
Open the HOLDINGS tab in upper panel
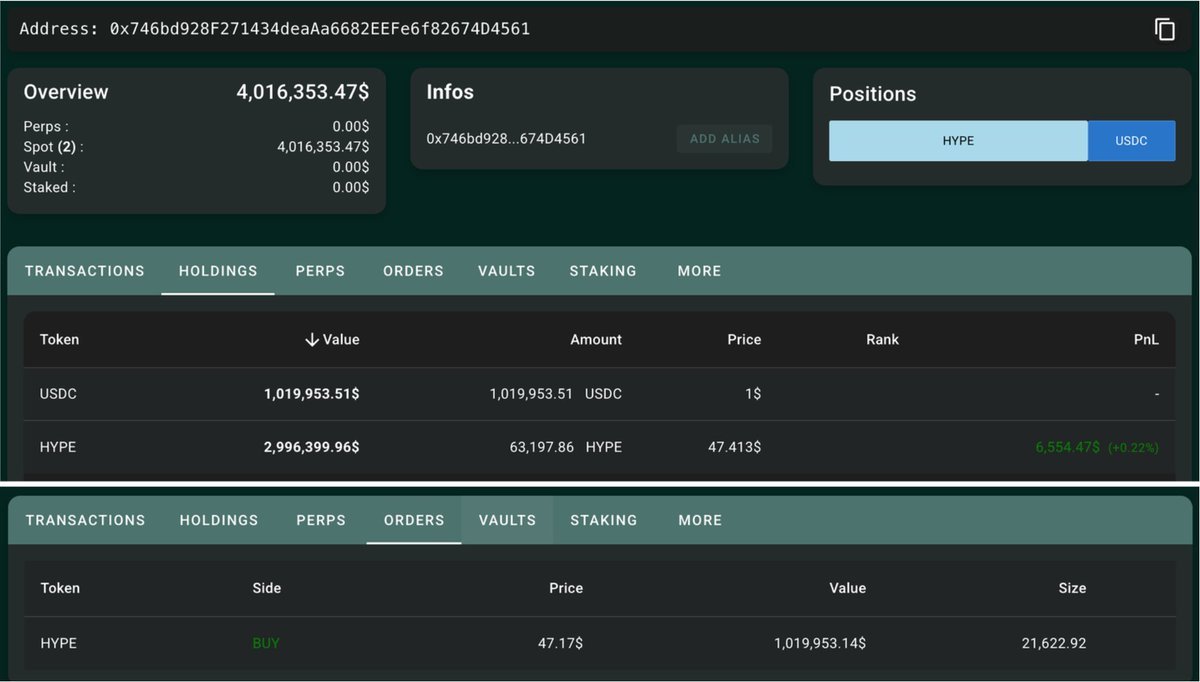218,271
